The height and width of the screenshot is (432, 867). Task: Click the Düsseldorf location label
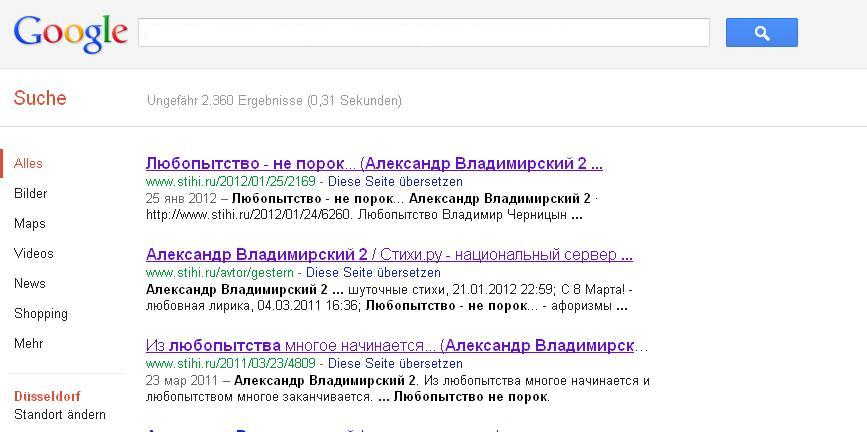[47, 396]
